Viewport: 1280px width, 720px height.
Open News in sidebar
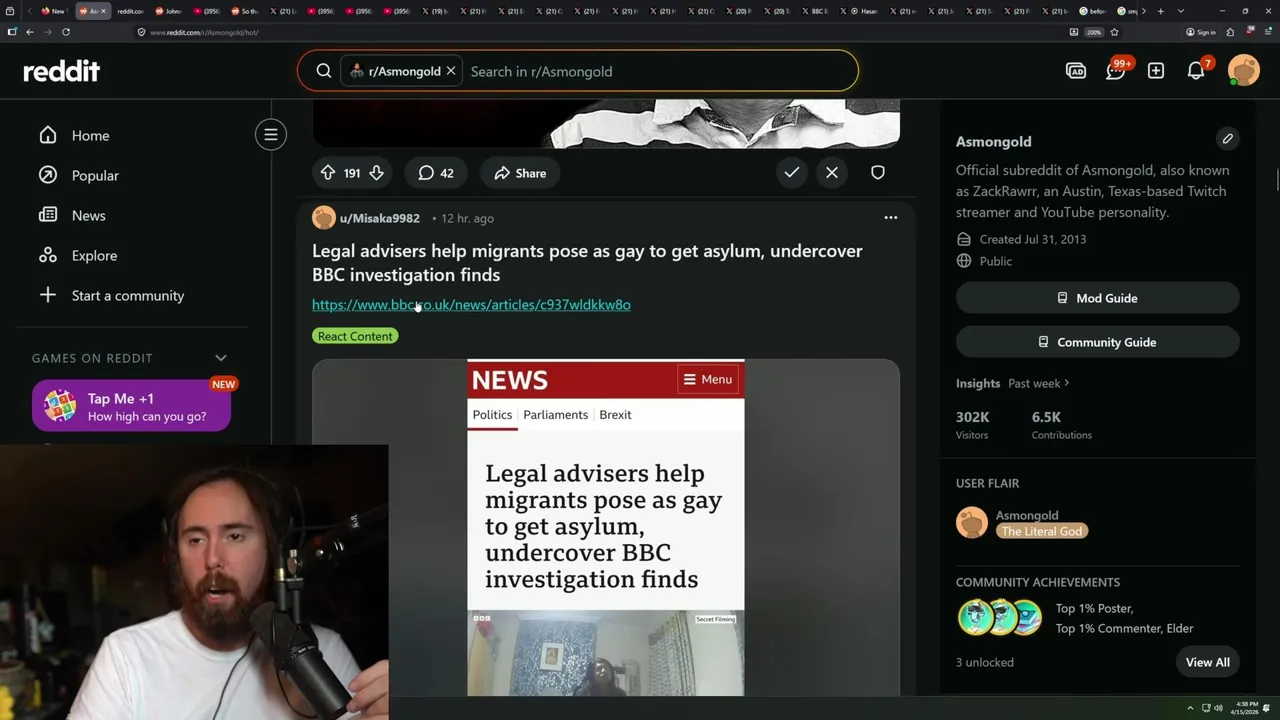point(88,215)
